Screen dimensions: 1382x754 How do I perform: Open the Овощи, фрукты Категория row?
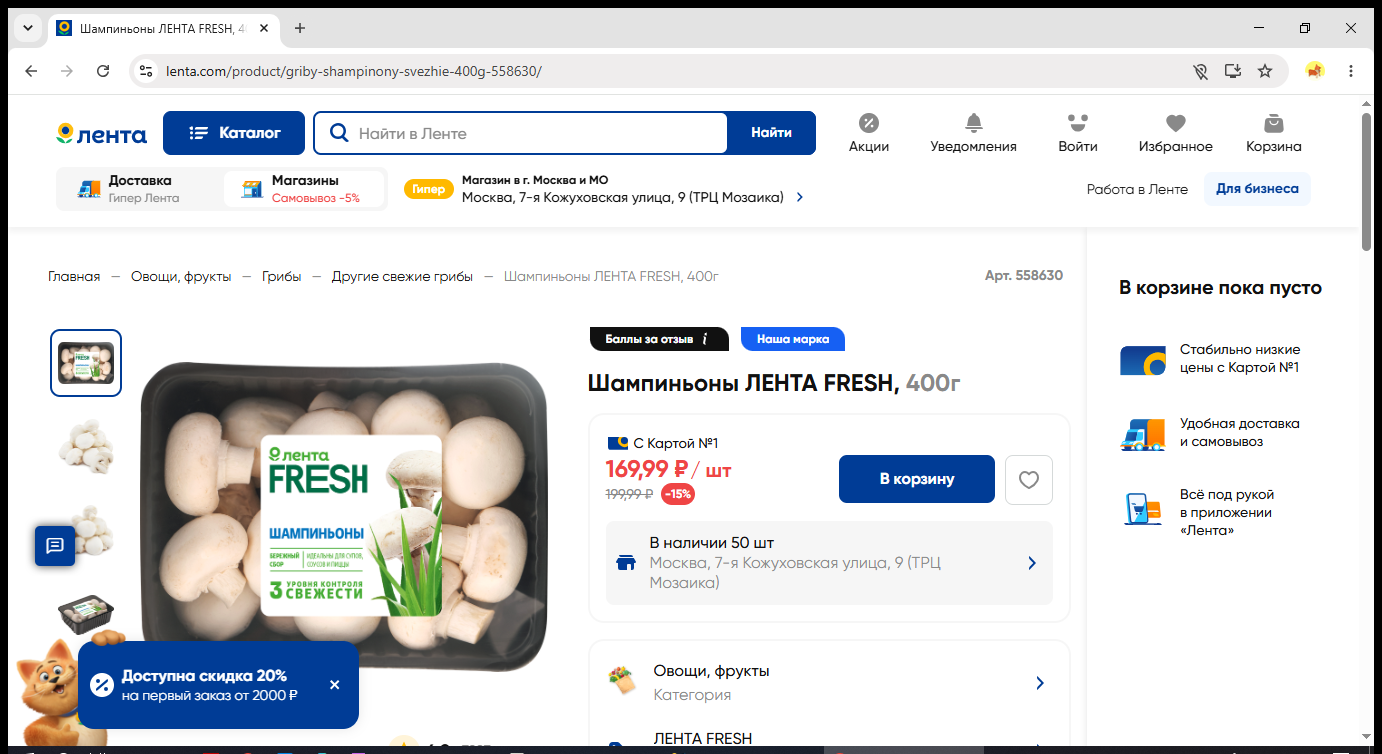(829, 683)
